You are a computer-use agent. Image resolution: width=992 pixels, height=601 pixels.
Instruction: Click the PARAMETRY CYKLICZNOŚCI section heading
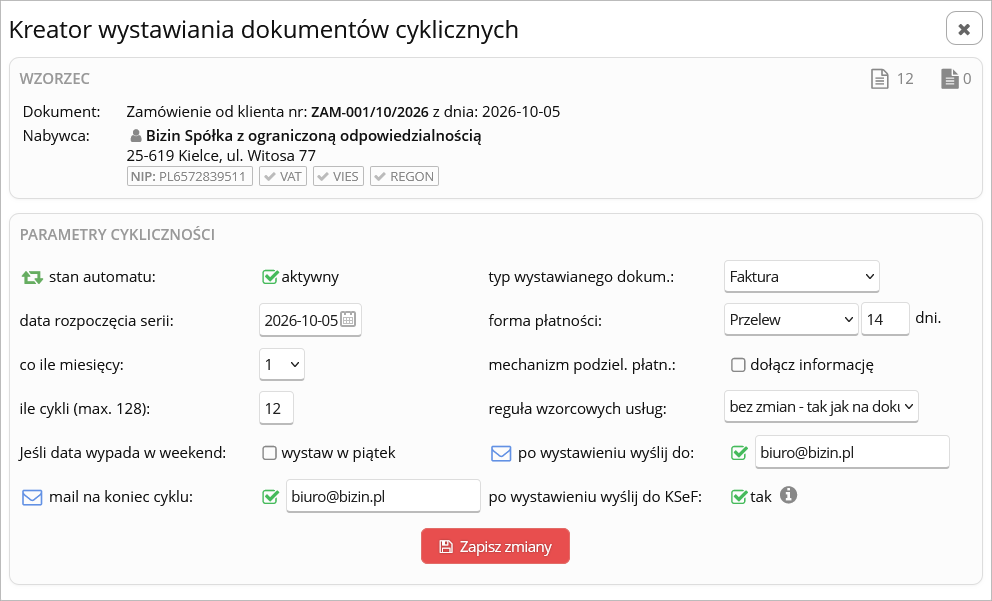117,235
